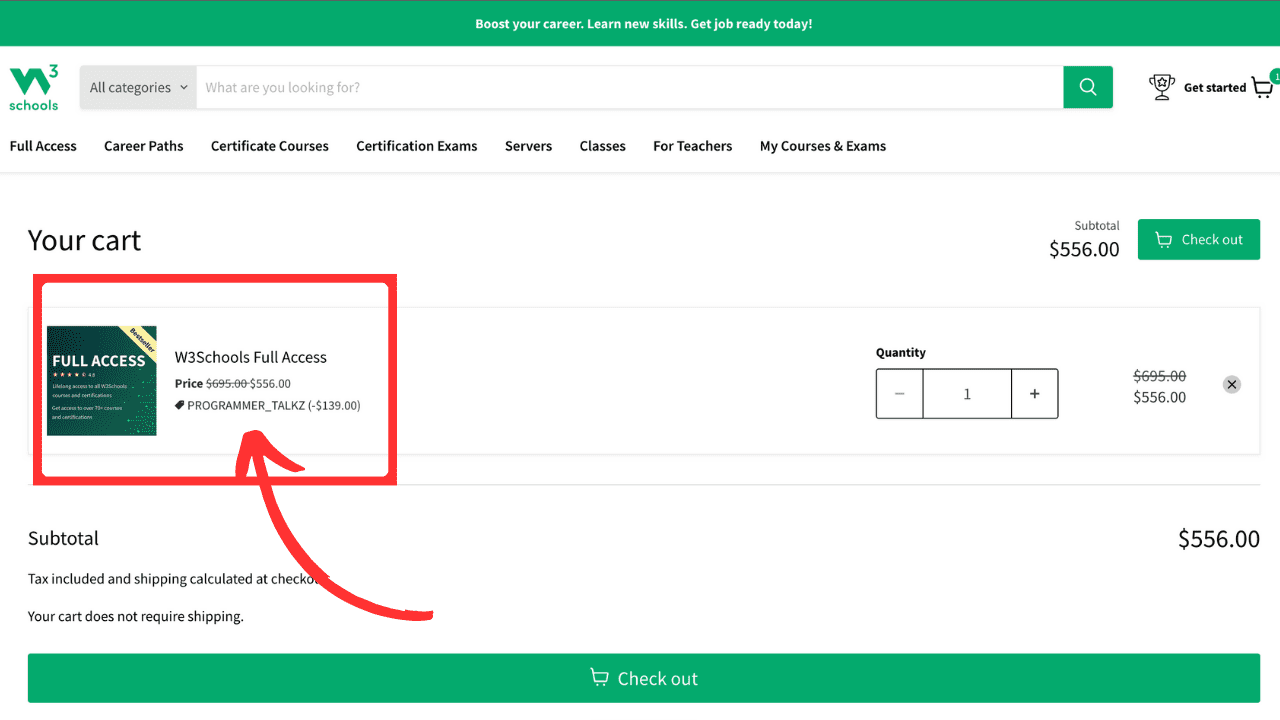Click the cart icon on the green Check out button
The width and height of the screenshot is (1280, 720).
pyautogui.click(x=1163, y=239)
